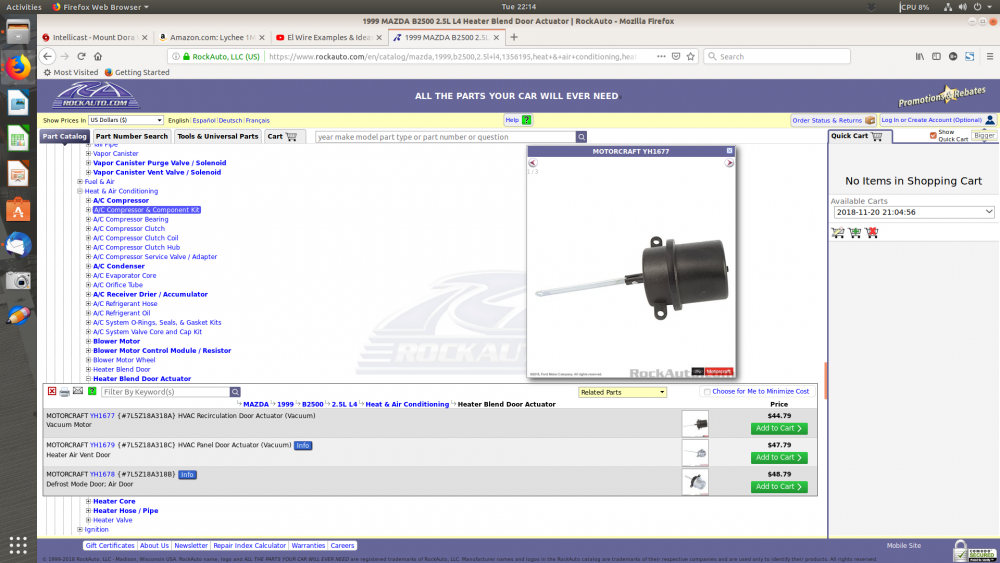The image size is (1000, 563).
Task: Expand the Blower Motor tree node
Action: tap(89, 341)
